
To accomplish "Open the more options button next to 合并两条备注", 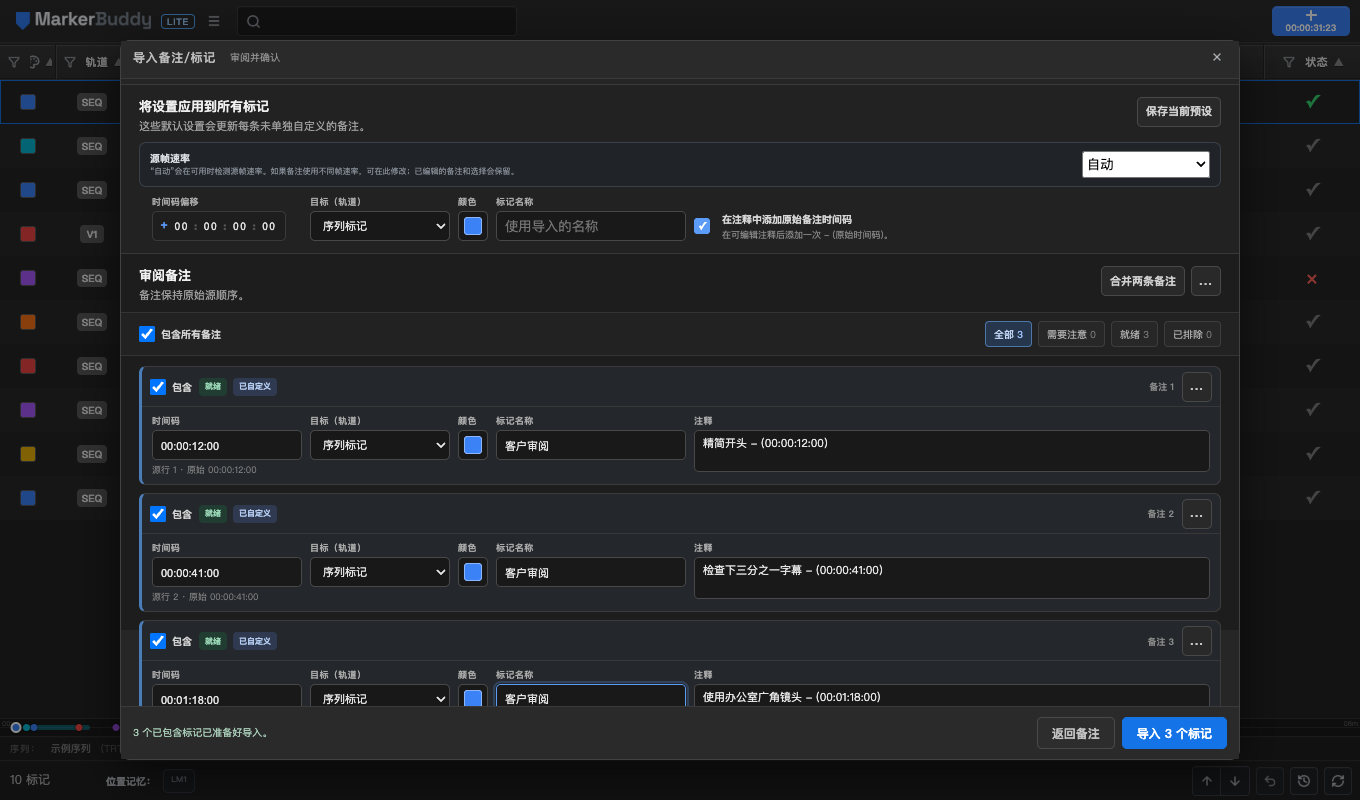I will point(1205,281).
